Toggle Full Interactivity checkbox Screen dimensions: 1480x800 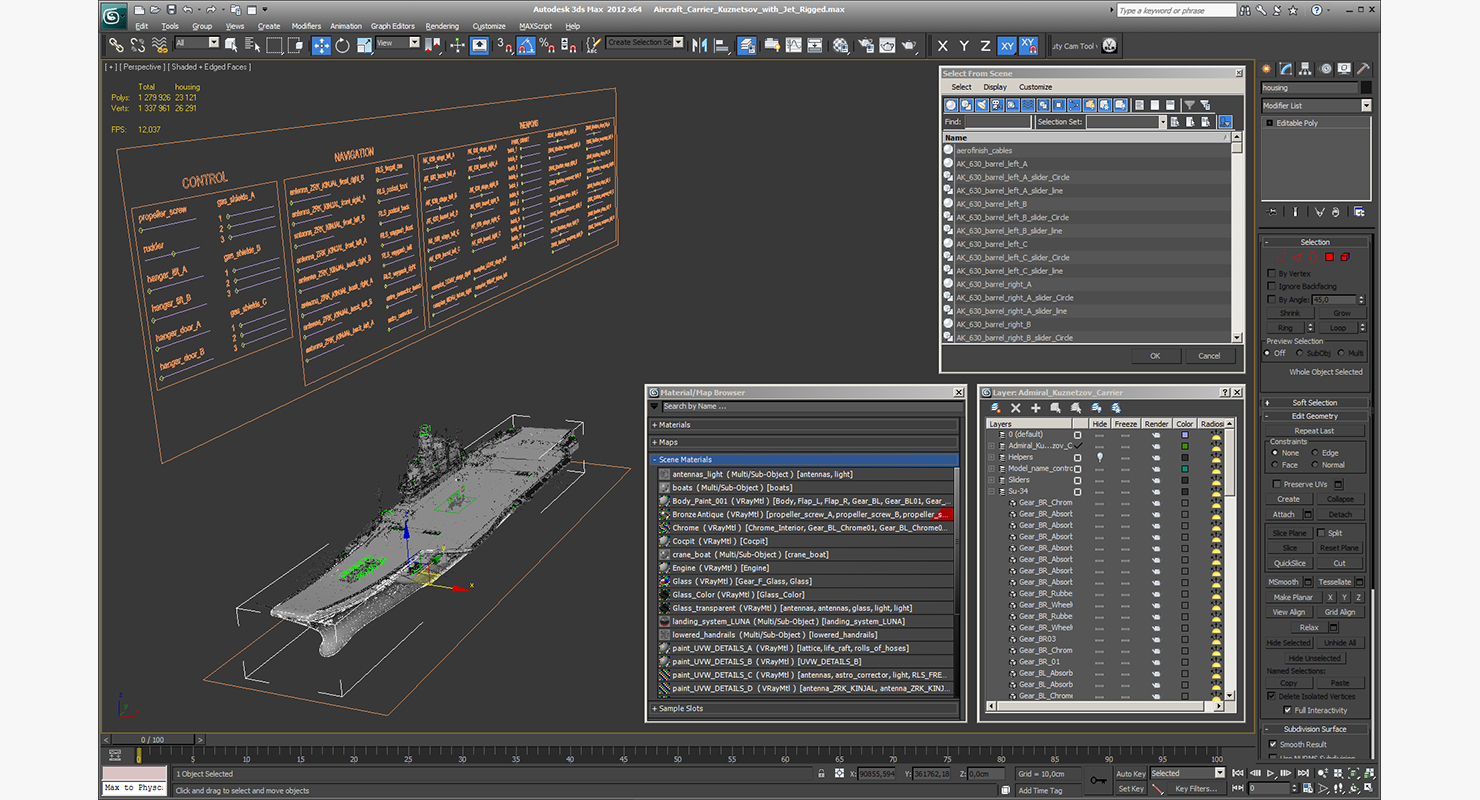tap(1288, 710)
